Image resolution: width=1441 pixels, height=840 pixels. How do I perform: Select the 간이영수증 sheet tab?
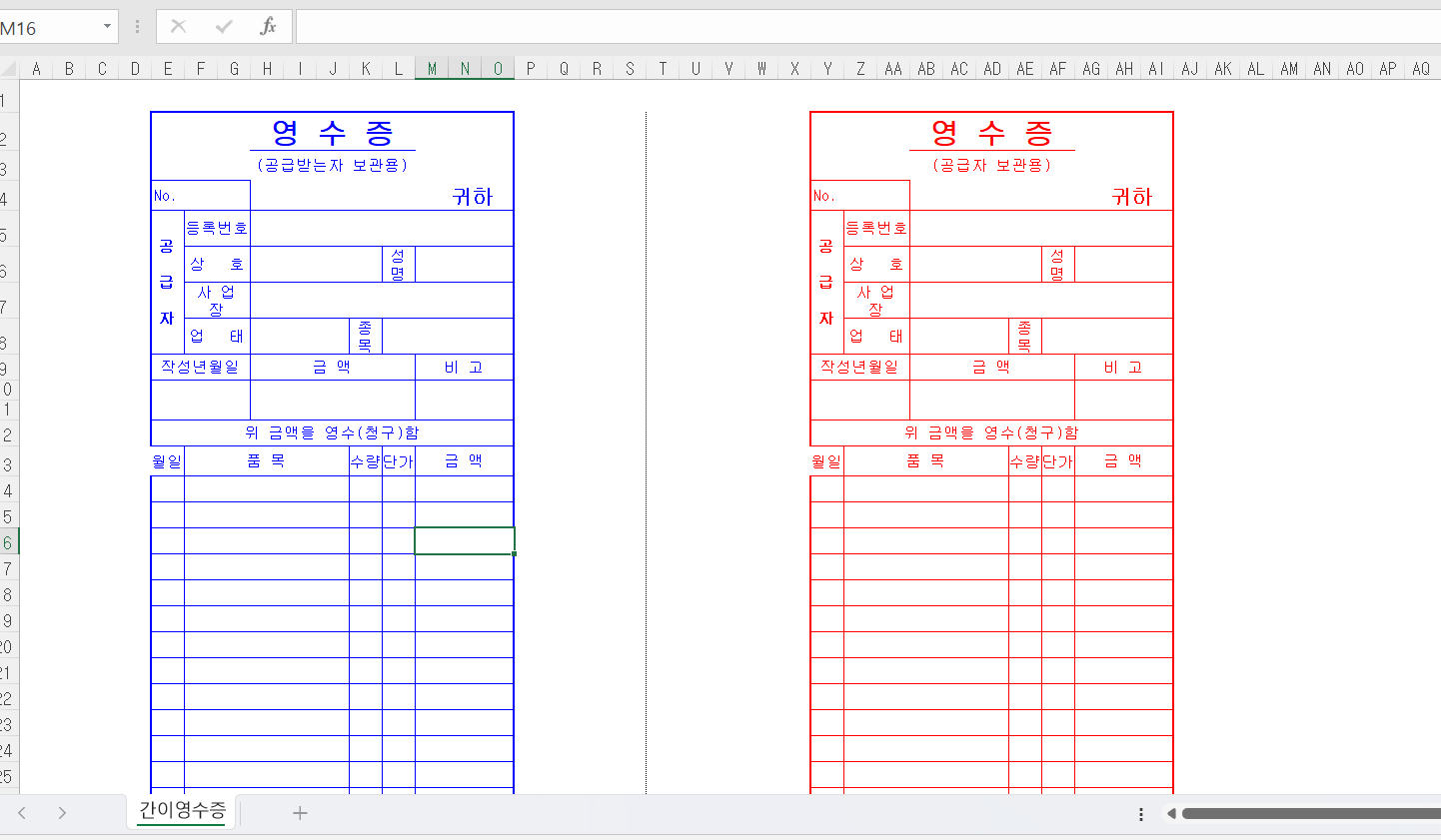182,810
